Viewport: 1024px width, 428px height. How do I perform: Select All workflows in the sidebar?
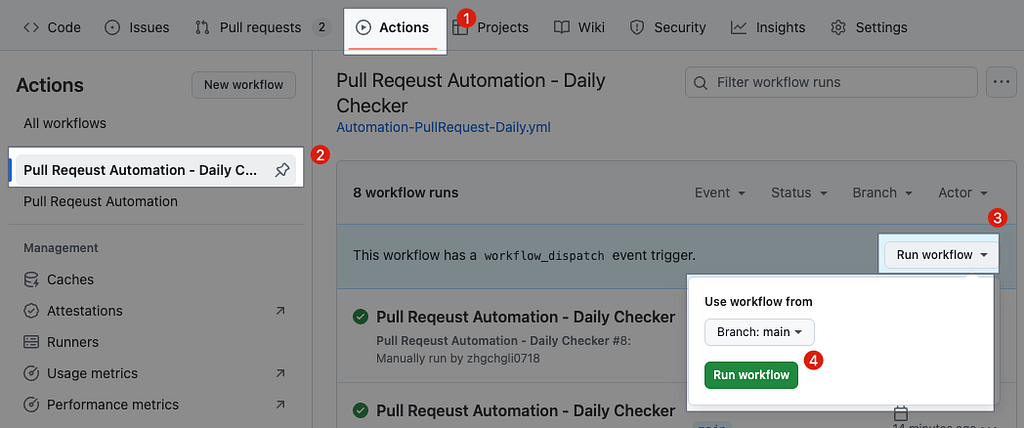[x=65, y=123]
